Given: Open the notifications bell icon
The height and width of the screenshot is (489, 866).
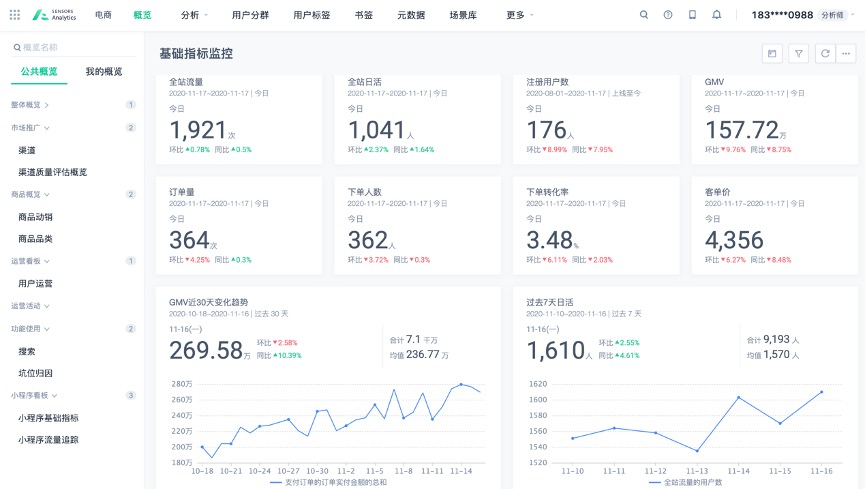Looking at the screenshot, I should (716, 15).
